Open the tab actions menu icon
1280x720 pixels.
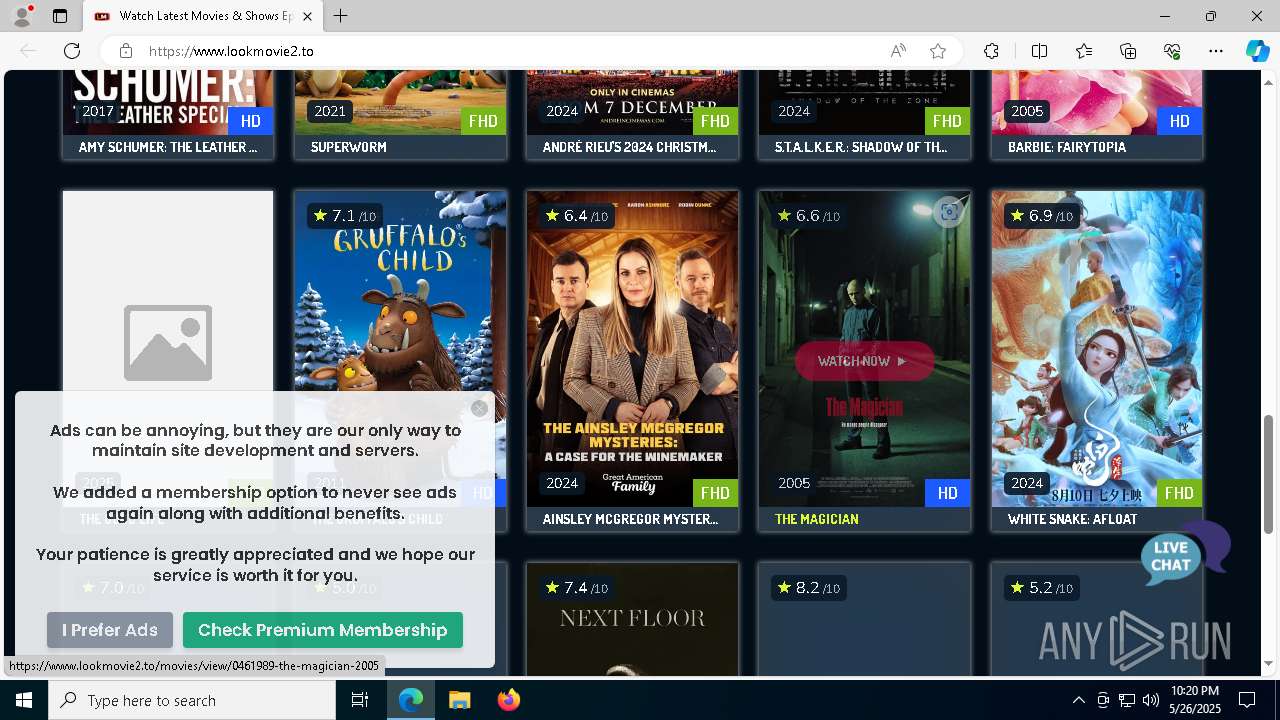coord(60,16)
